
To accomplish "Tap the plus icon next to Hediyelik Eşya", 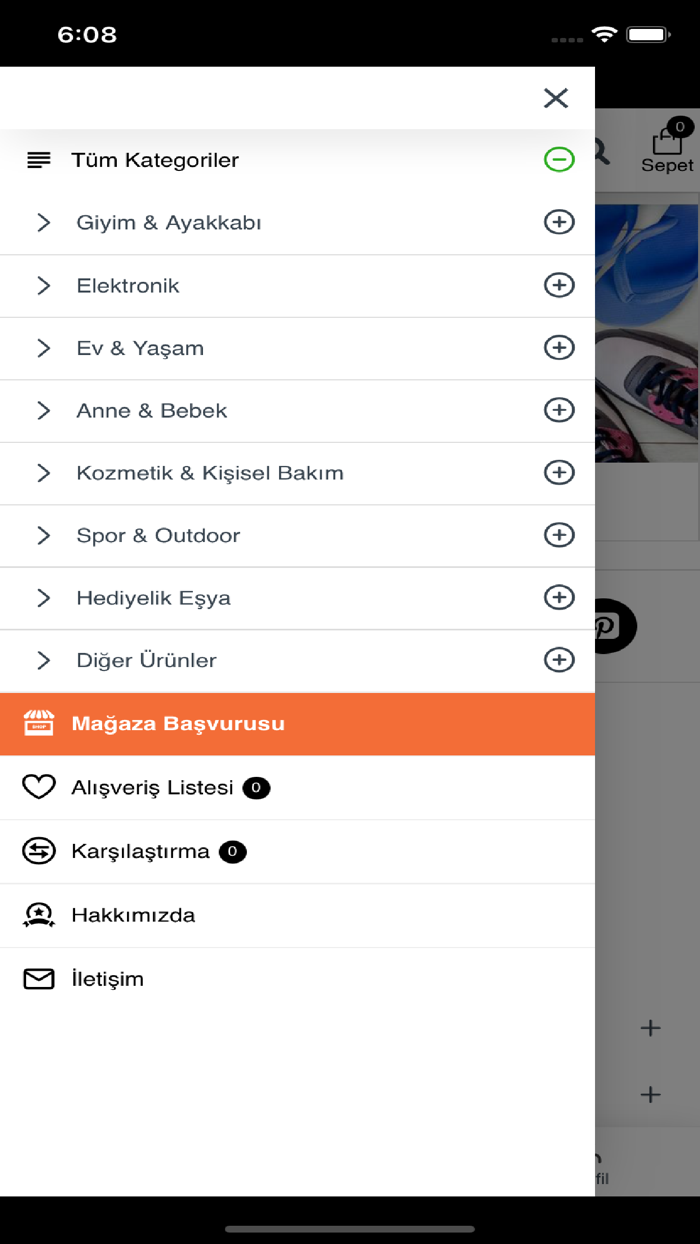I will (559, 597).
